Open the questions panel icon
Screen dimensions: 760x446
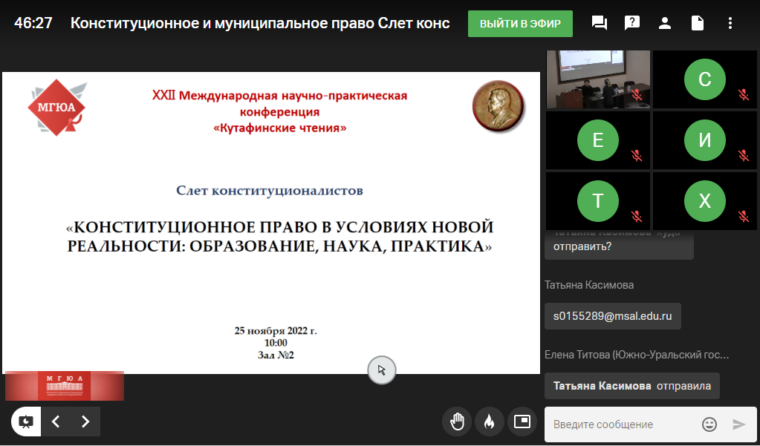[632, 23]
